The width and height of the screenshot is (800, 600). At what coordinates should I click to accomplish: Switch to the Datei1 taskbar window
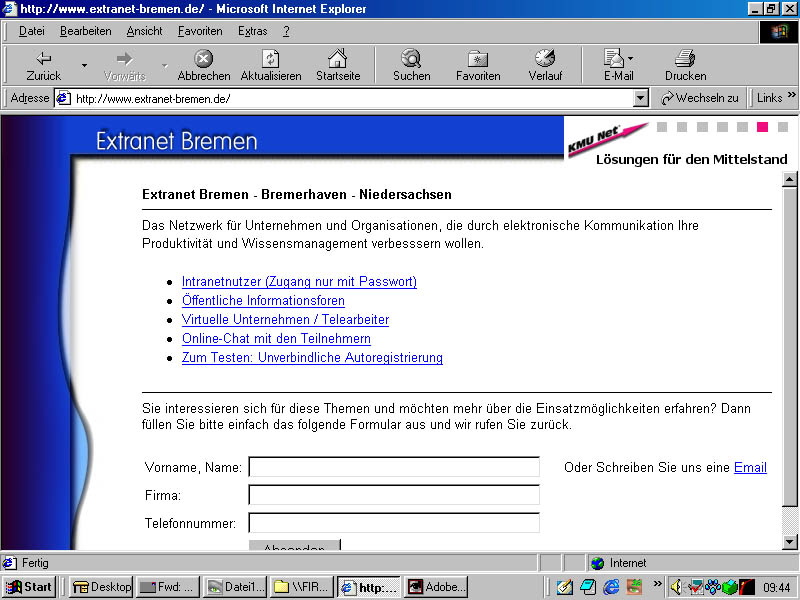(x=235, y=587)
